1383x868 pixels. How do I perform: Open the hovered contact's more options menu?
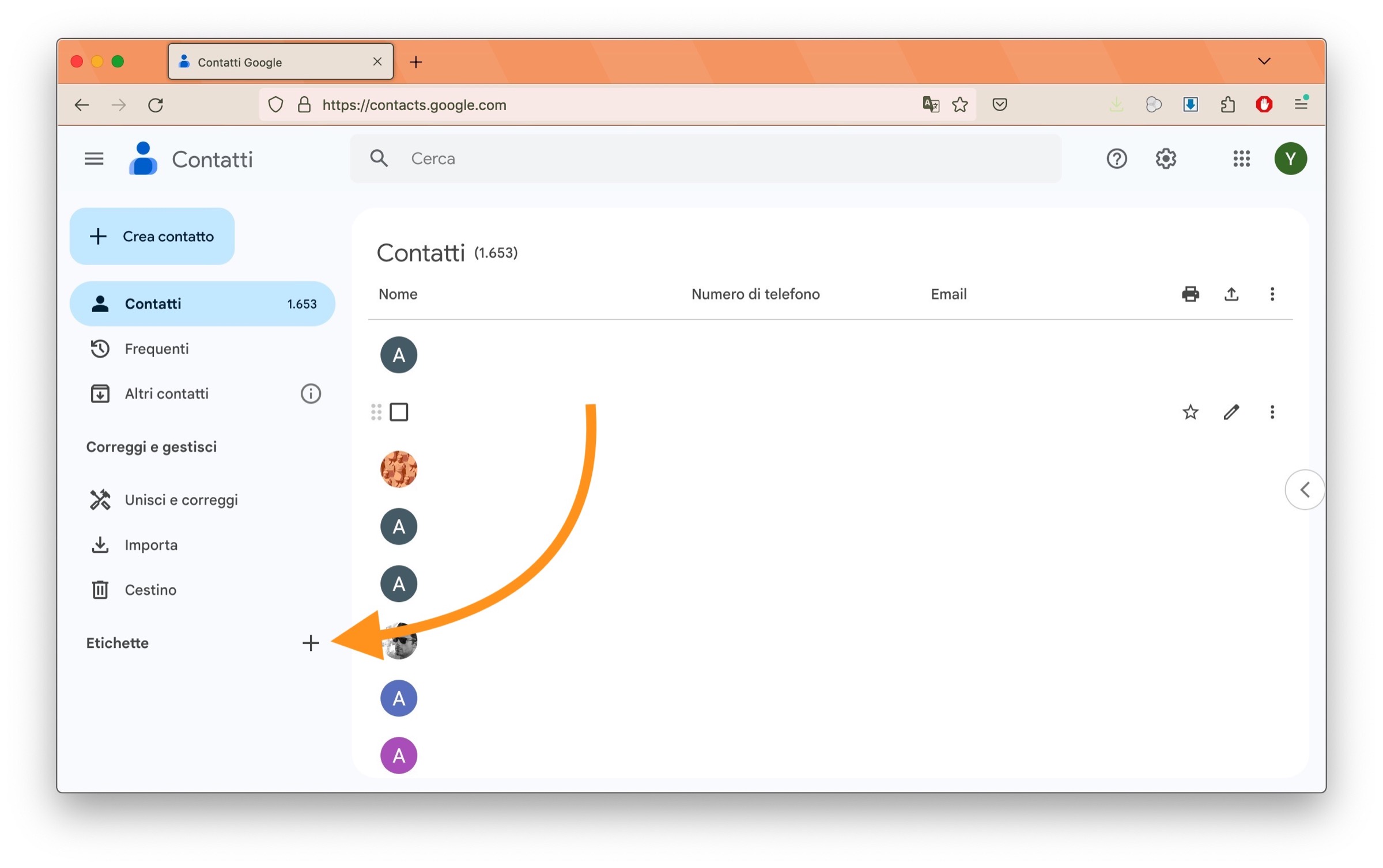1272,412
